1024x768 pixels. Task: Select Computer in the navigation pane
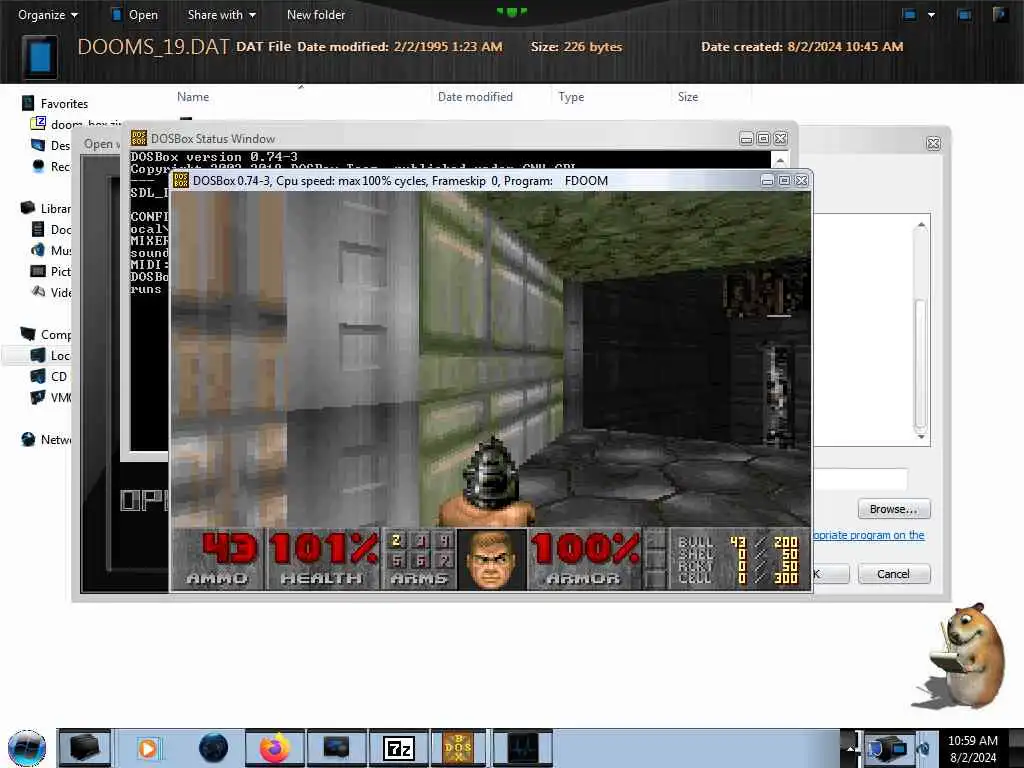pos(56,334)
